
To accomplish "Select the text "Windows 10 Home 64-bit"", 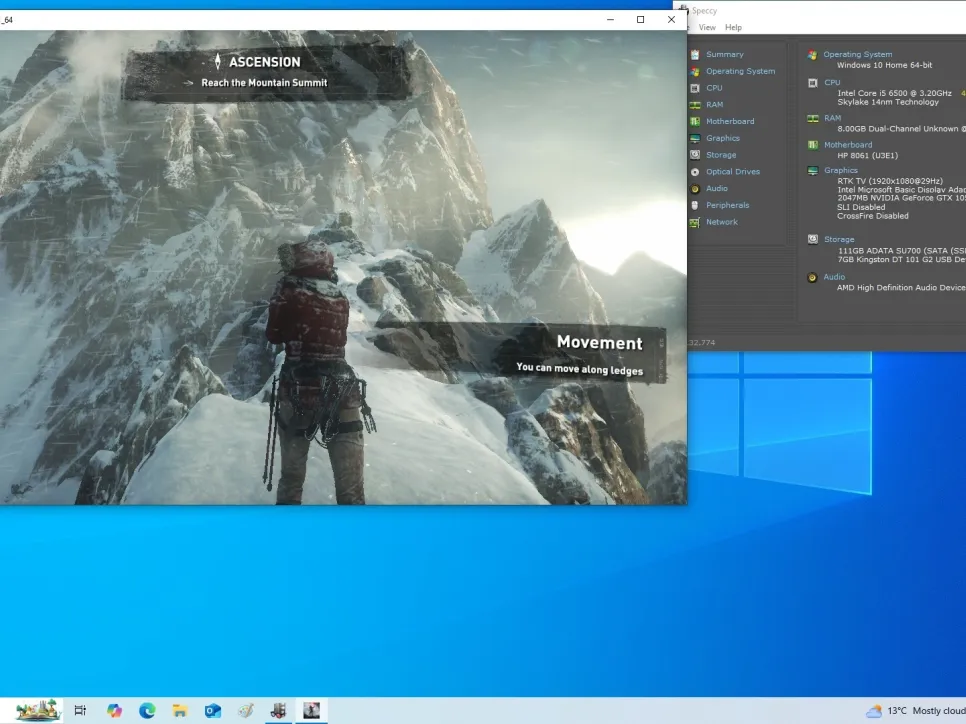I will coord(884,65).
